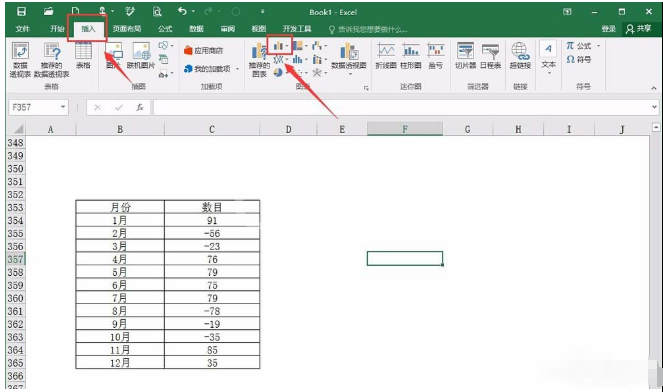The image size is (663, 392).
Task: Click the 共享 share button
Action: [638, 29]
